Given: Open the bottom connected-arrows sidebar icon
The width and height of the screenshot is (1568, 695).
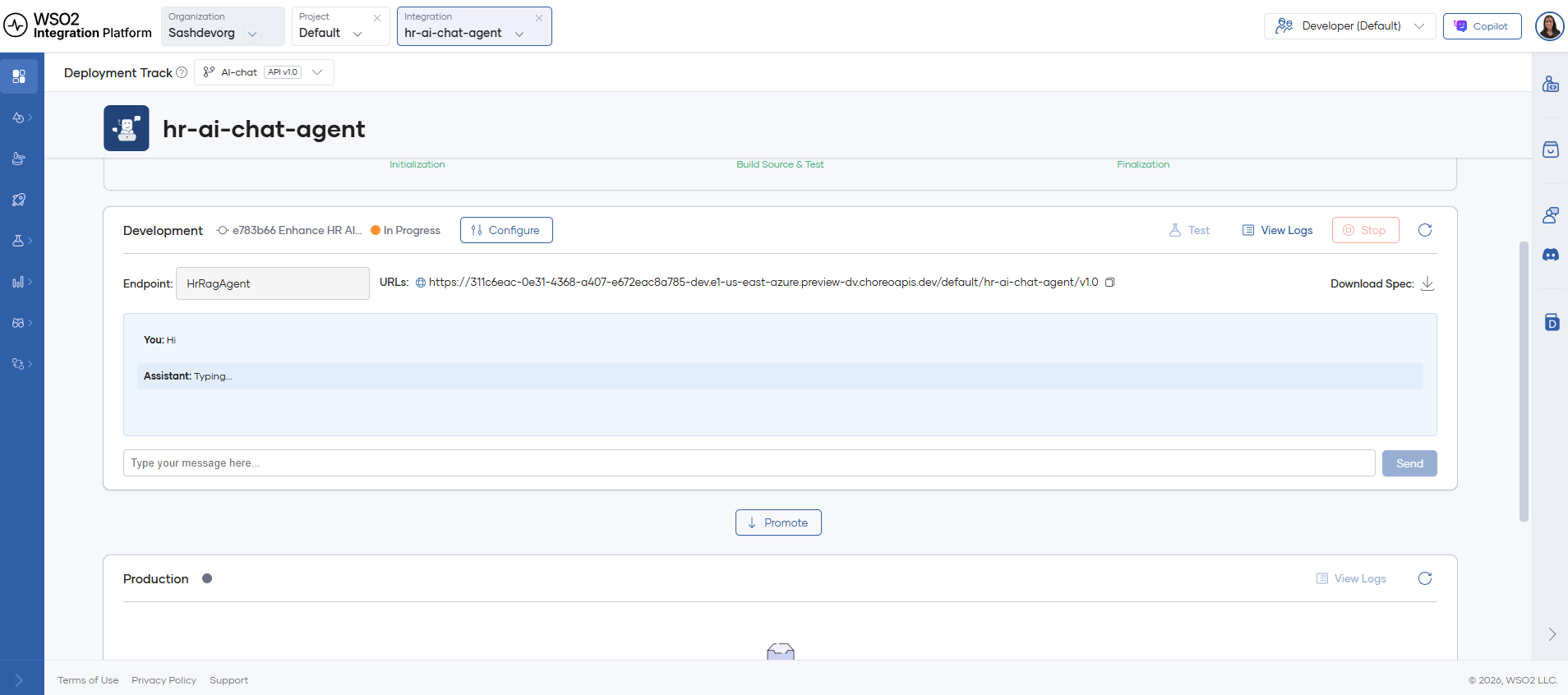Looking at the screenshot, I should point(19,364).
